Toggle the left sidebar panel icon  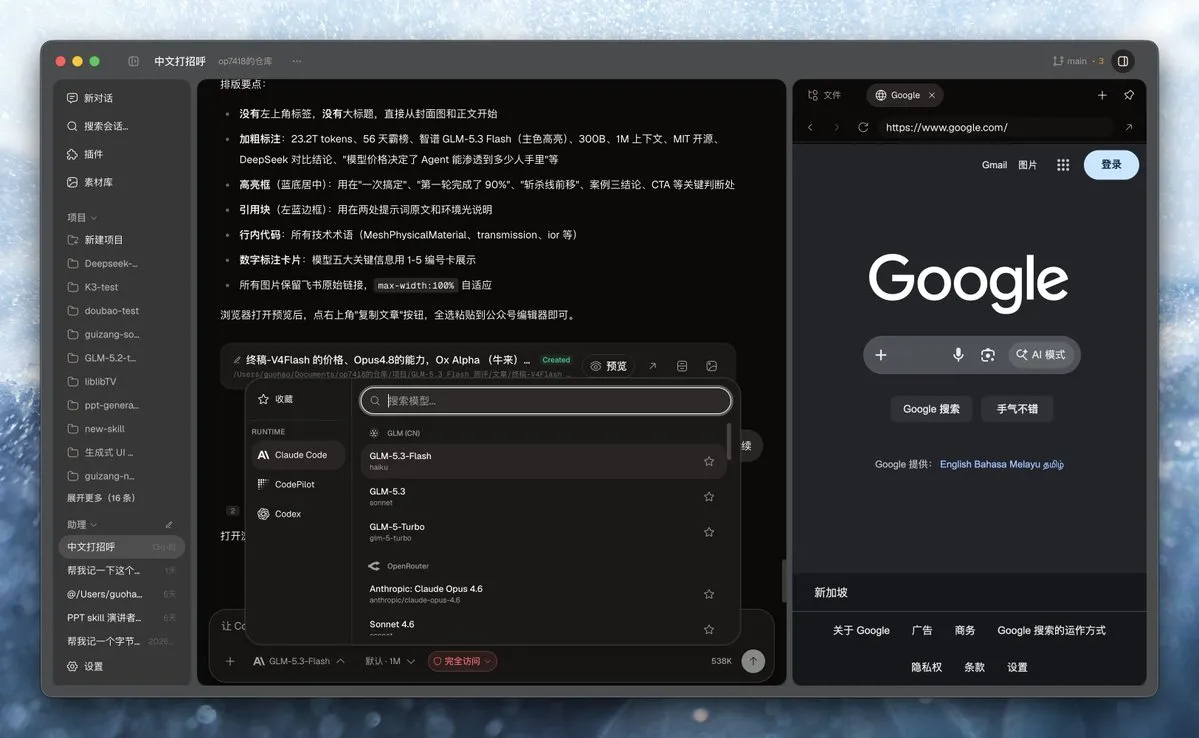[x=133, y=61]
